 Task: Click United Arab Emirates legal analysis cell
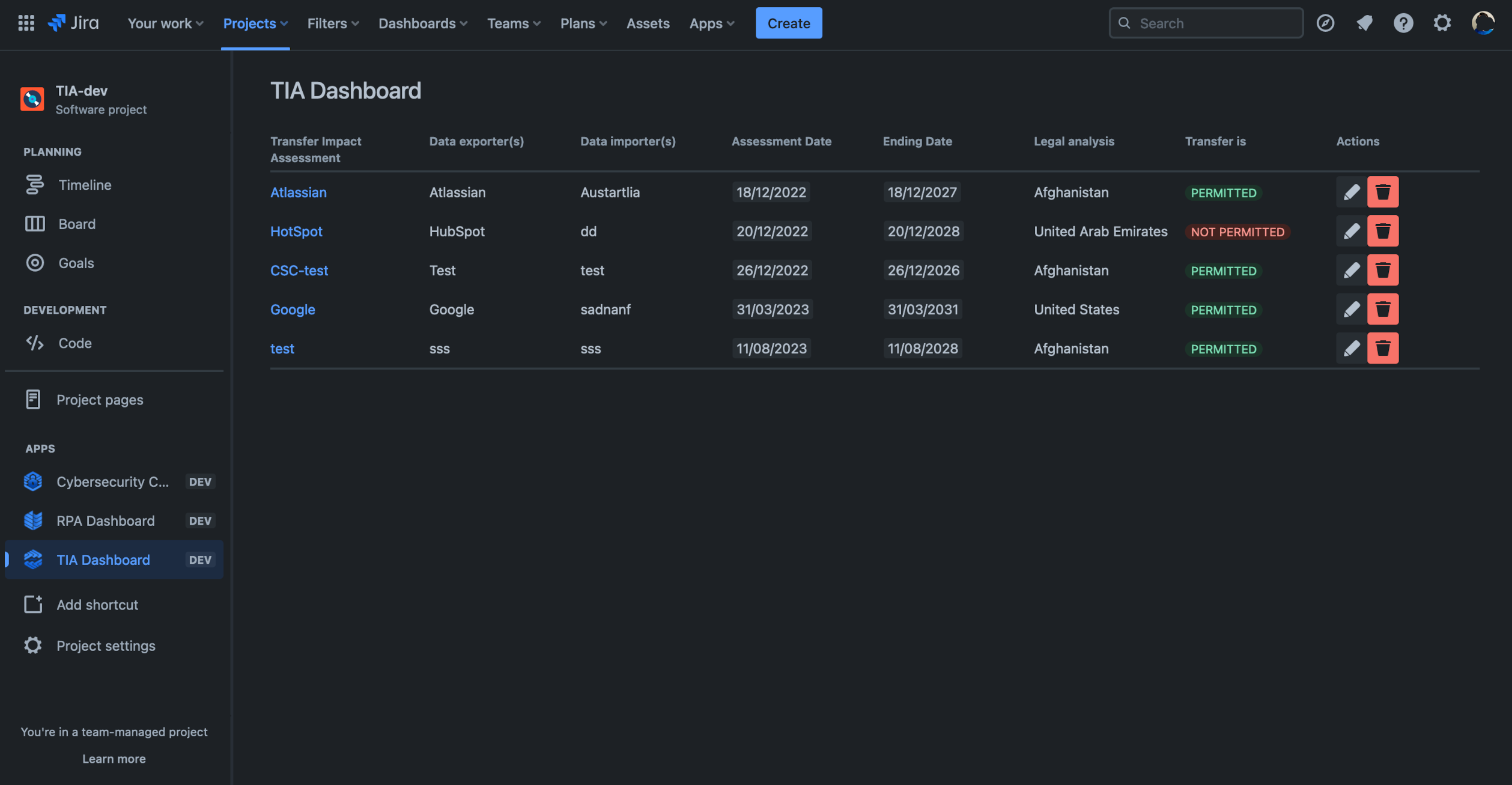(1101, 231)
